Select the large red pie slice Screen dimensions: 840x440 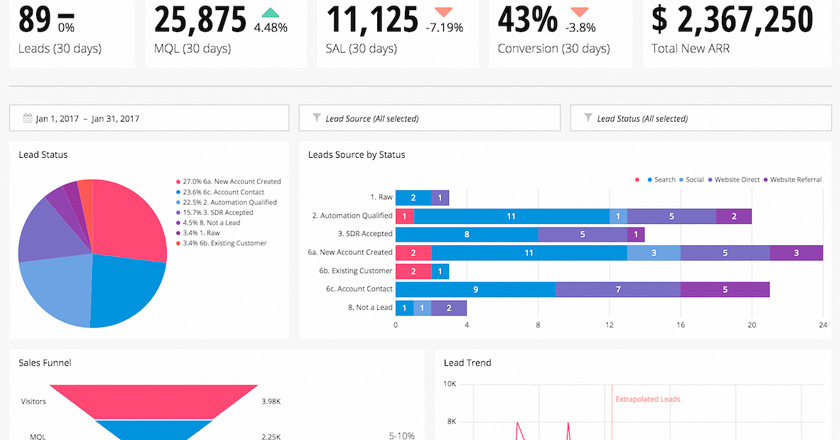[x=131, y=220]
